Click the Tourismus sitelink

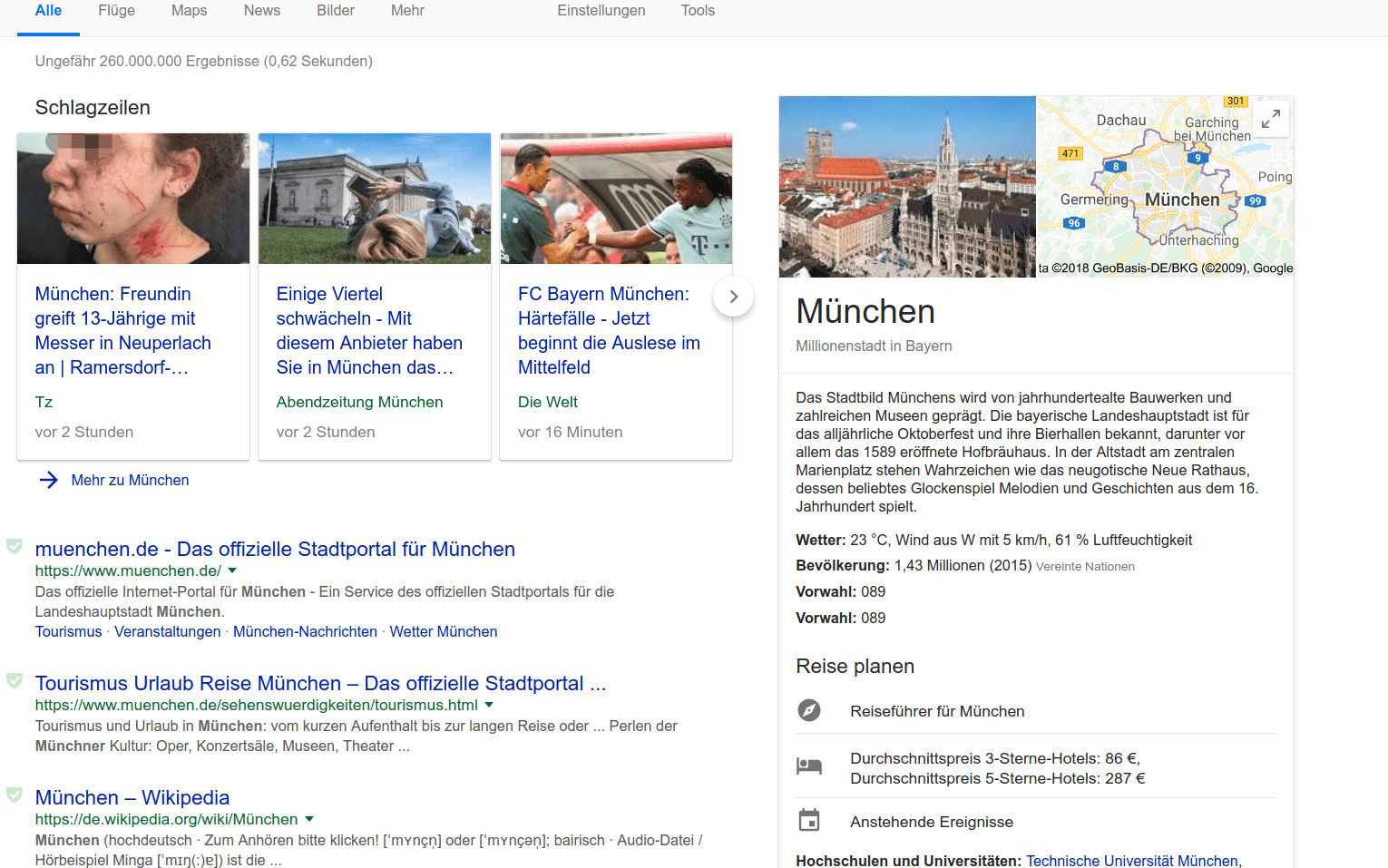(69, 631)
